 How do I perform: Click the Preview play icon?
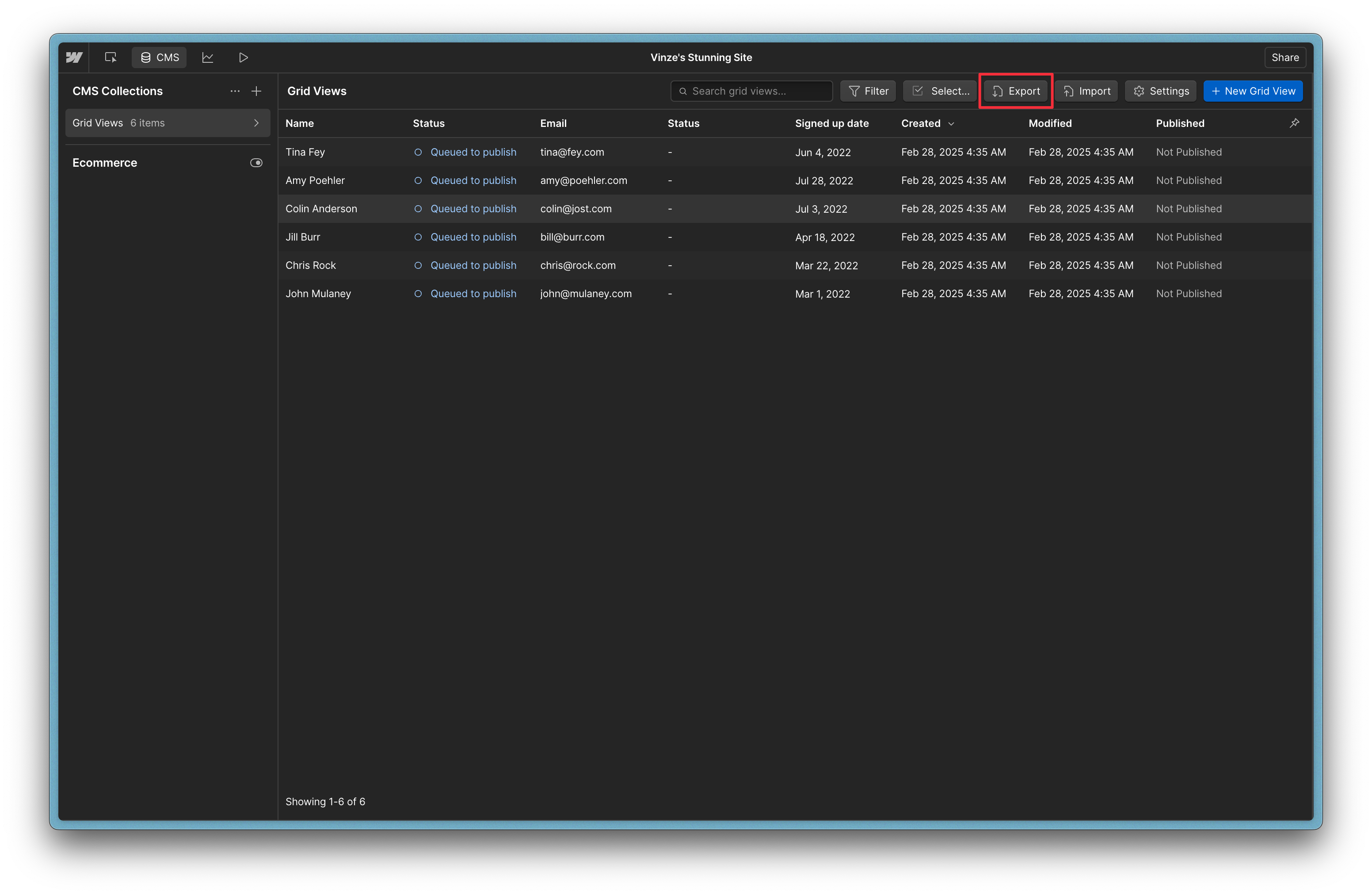pos(243,57)
